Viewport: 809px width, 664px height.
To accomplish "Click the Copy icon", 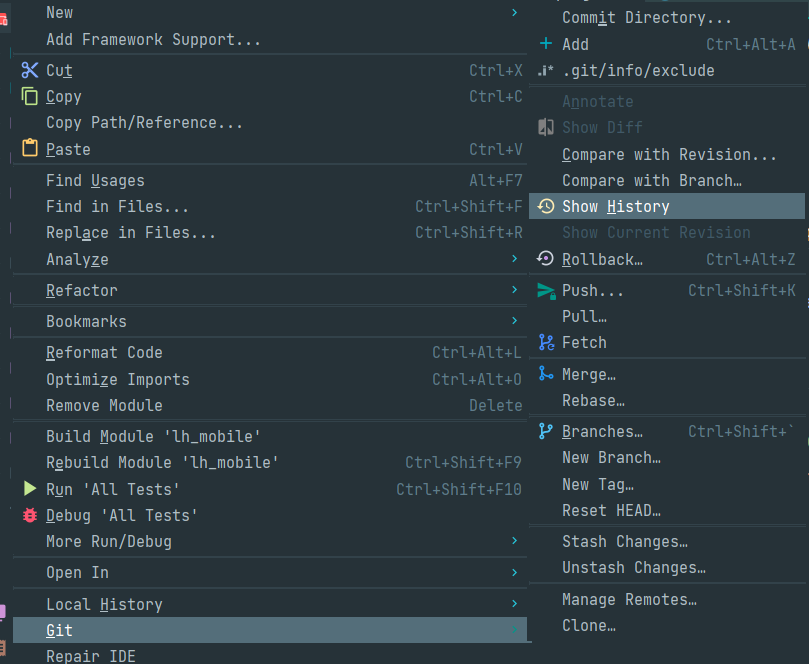I will 29,97.
